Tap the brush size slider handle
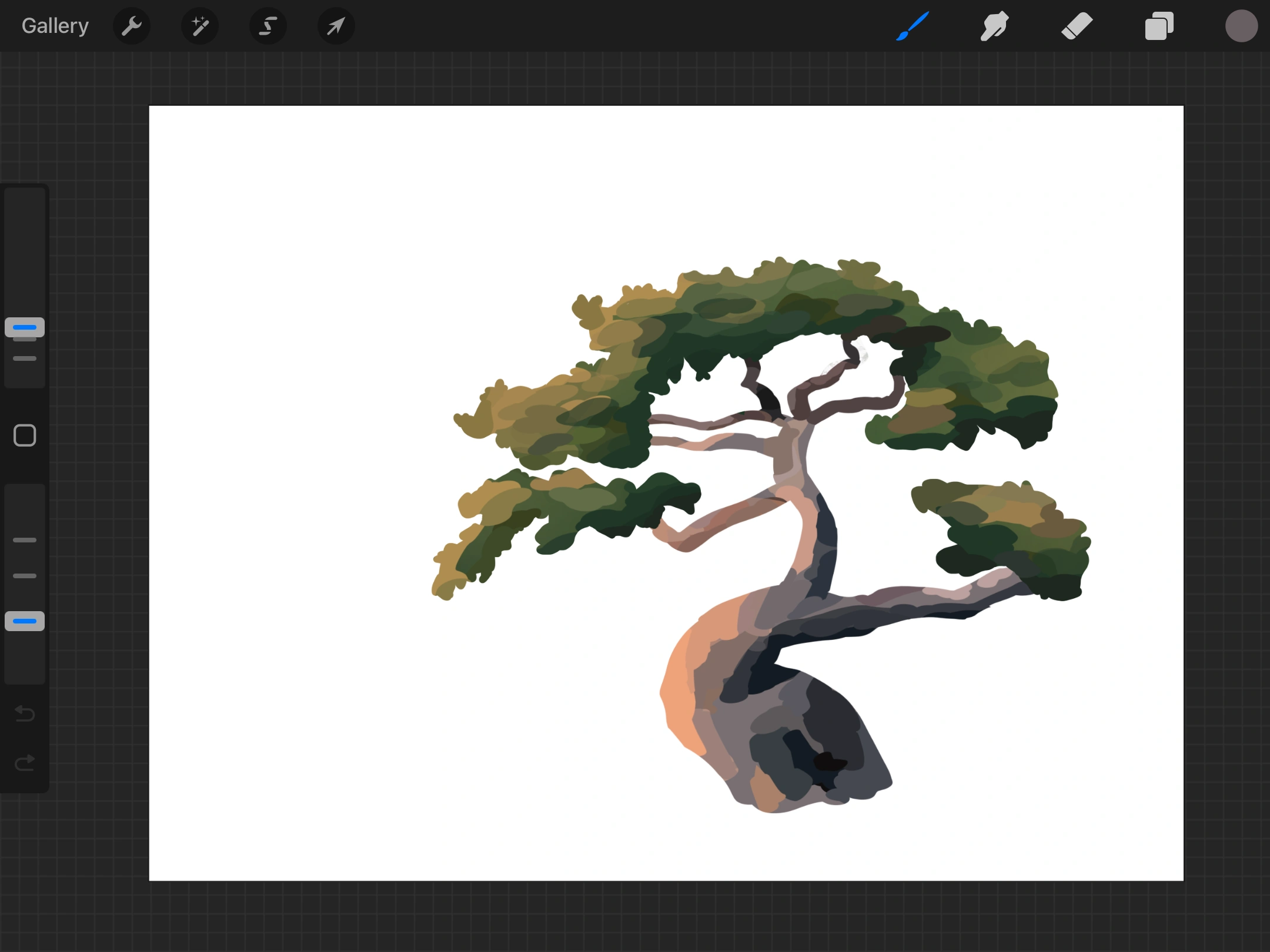Image resolution: width=1270 pixels, height=952 pixels. click(x=24, y=327)
